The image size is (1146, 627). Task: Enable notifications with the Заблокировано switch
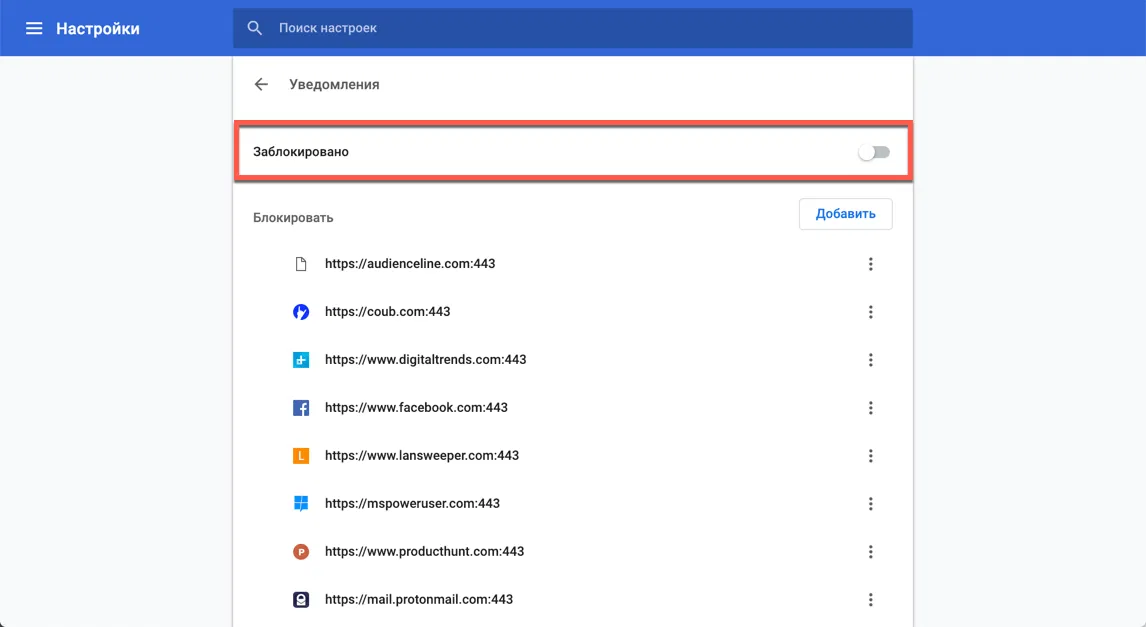(x=874, y=151)
